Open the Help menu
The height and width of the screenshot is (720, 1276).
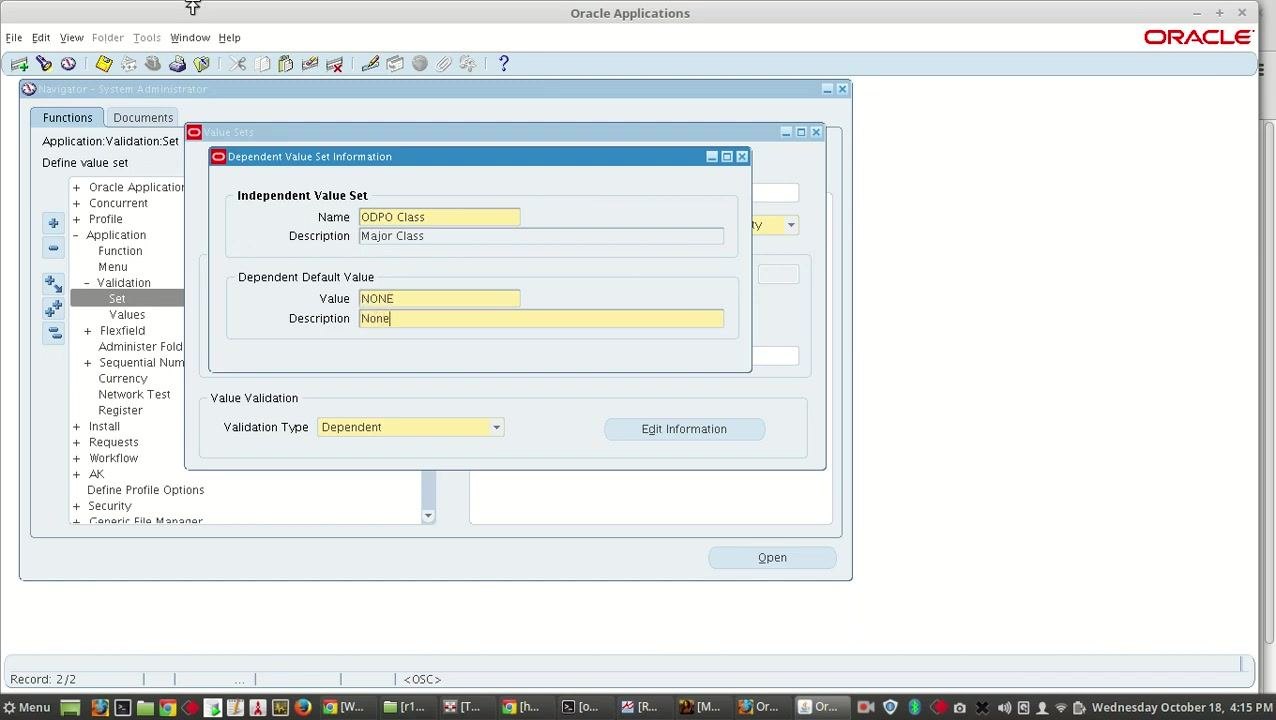tap(230, 38)
